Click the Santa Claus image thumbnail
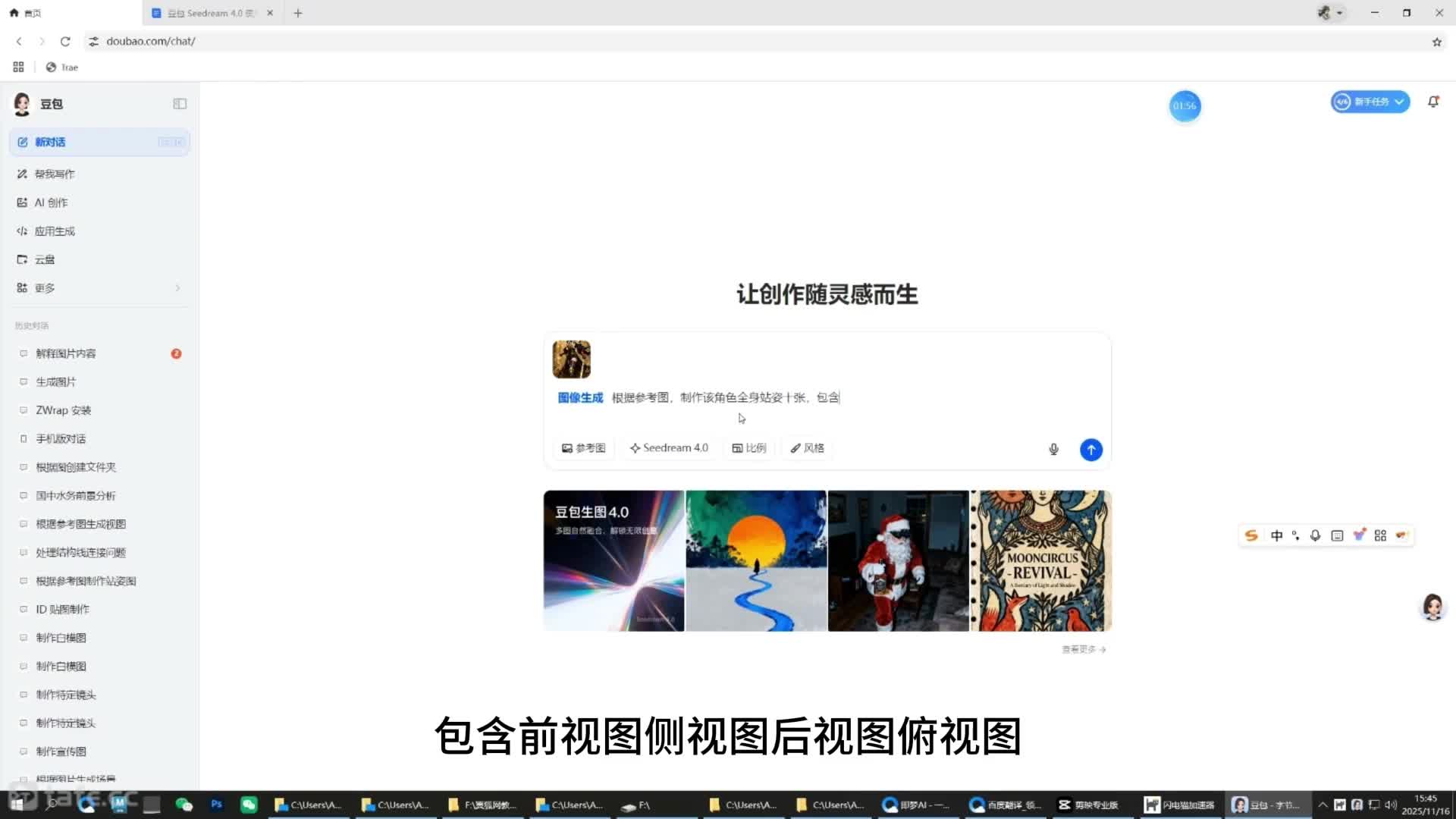The width and height of the screenshot is (1456, 819). coord(898,560)
